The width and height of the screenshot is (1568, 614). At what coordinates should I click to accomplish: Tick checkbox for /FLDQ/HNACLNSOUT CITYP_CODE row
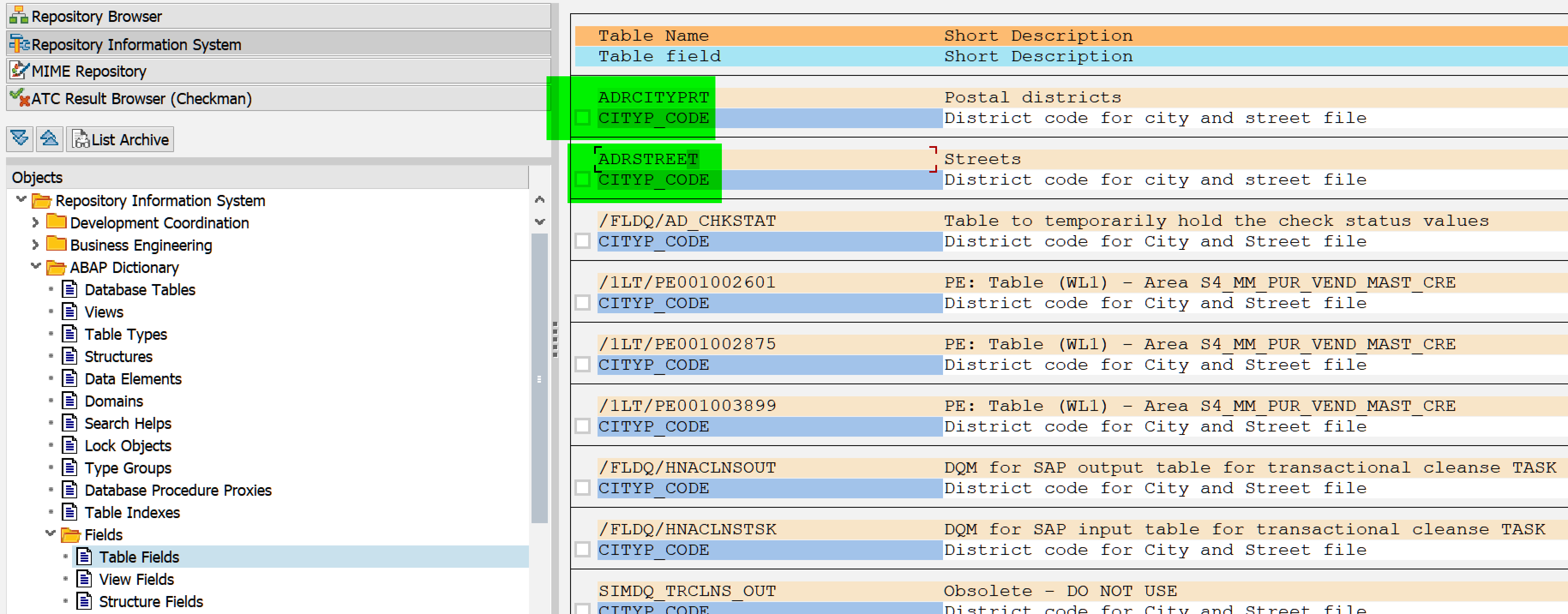point(583,488)
